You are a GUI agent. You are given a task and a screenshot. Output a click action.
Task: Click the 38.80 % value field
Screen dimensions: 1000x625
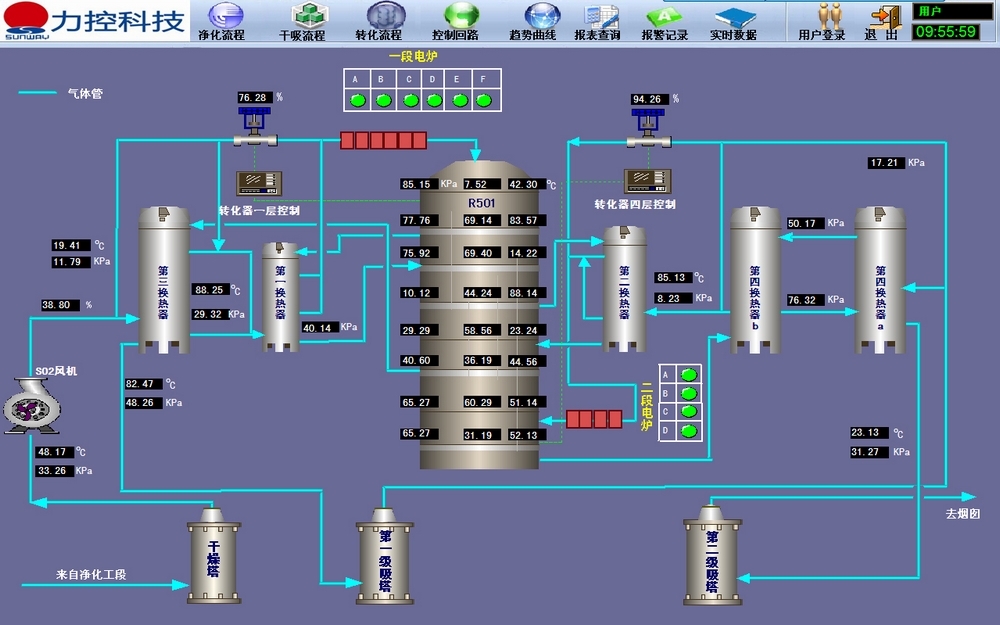tap(60, 305)
